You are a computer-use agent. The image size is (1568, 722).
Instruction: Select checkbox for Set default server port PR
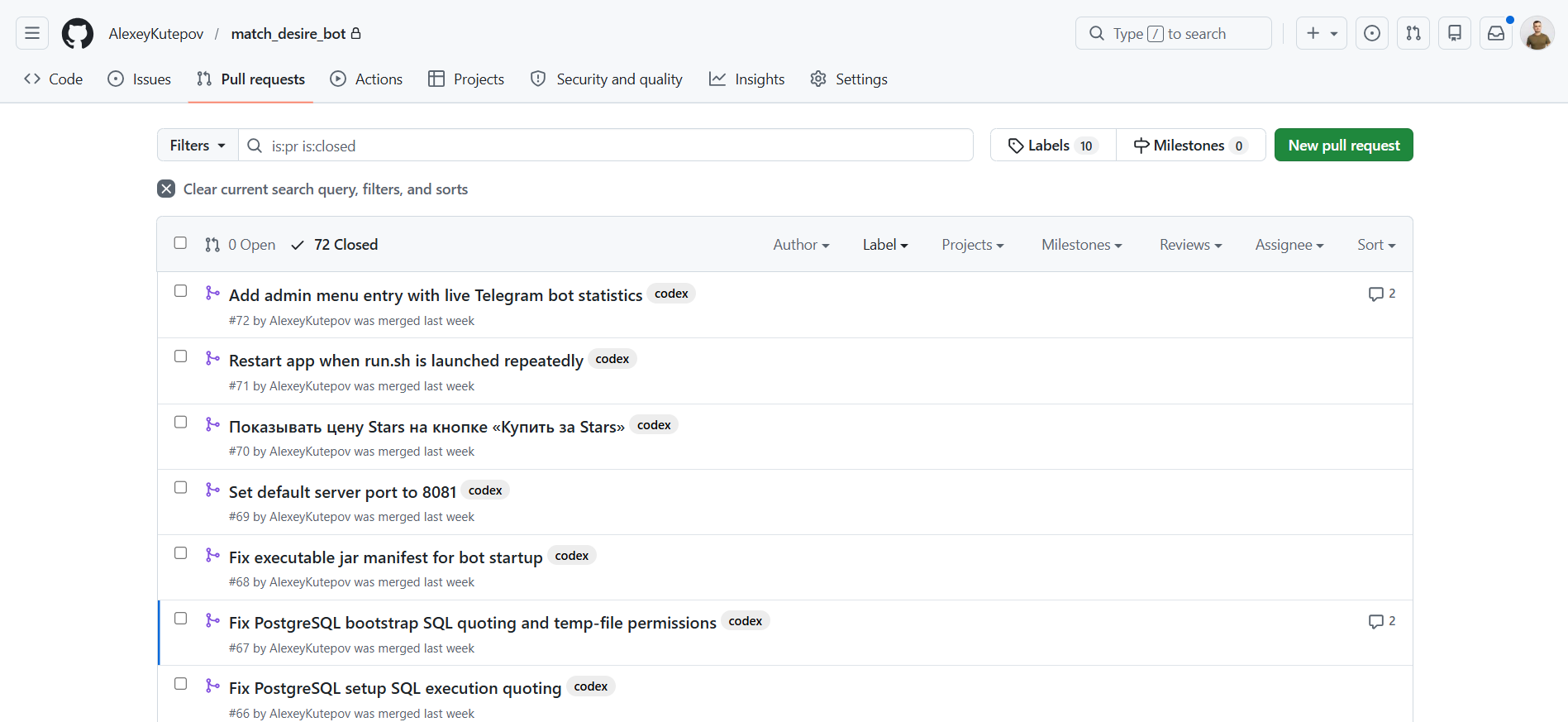180,487
